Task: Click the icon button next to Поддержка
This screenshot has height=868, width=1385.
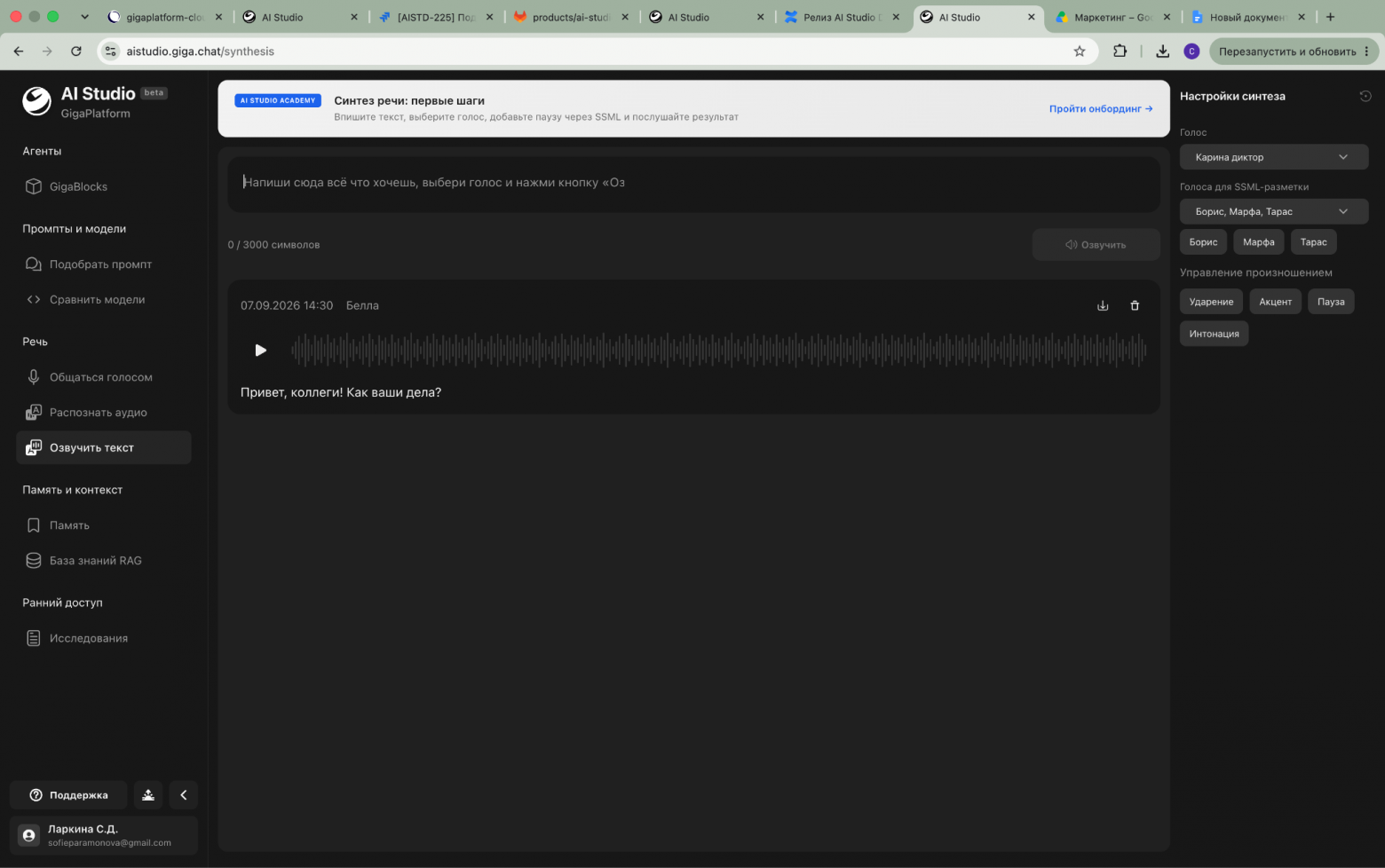Action: (x=148, y=795)
